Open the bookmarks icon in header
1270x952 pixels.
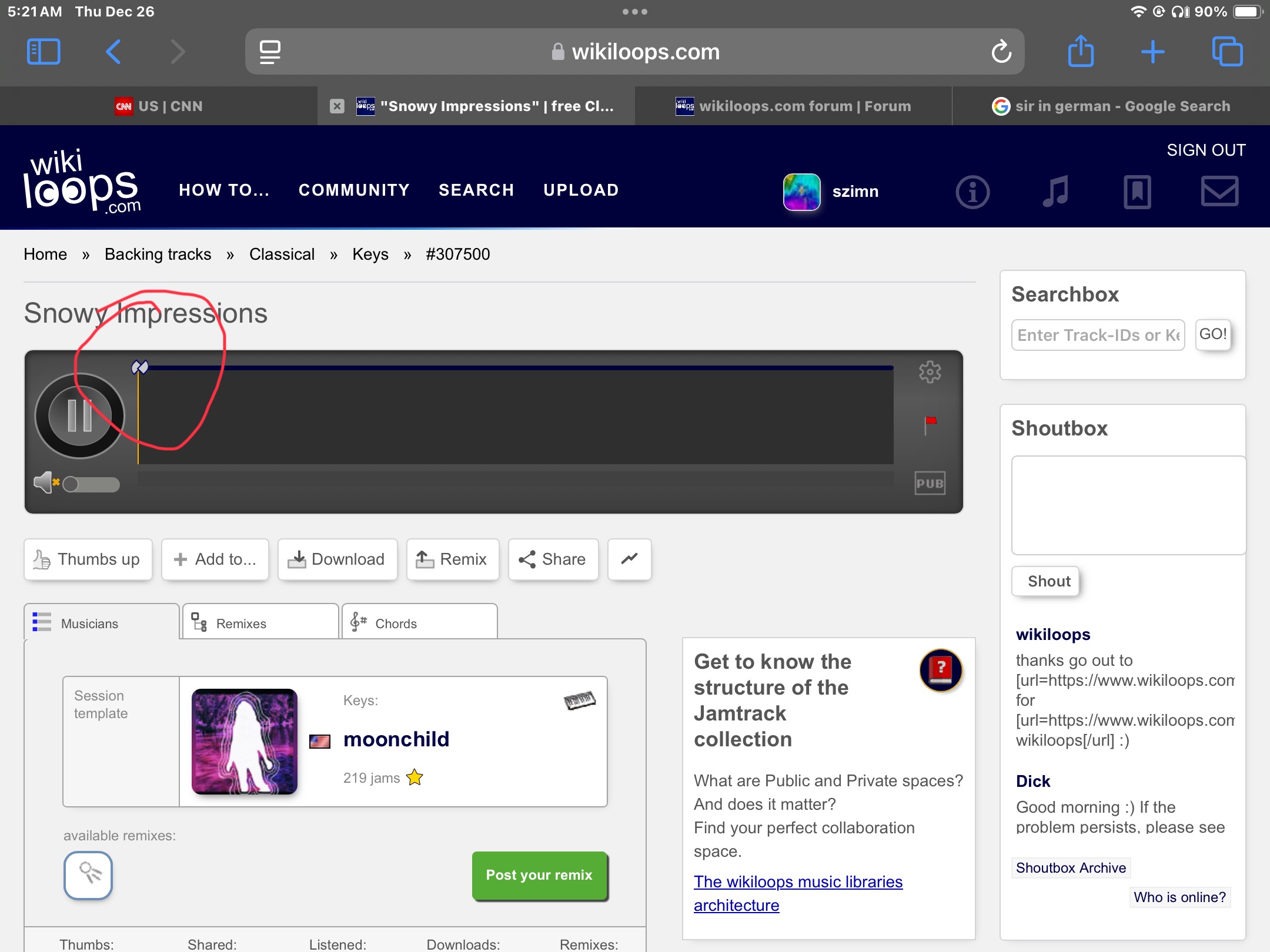coord(1137,192)
